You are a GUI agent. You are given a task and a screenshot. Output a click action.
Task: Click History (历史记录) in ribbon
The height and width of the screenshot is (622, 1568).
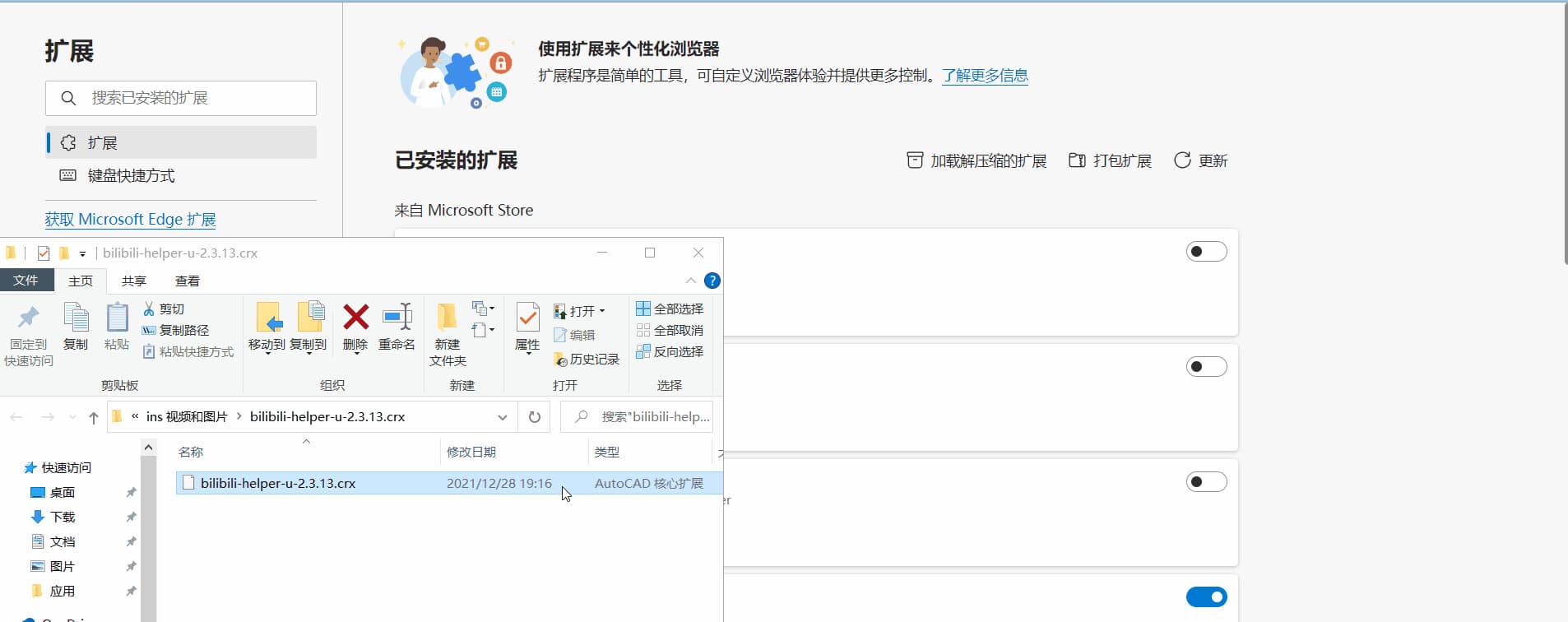coord(587,360)
